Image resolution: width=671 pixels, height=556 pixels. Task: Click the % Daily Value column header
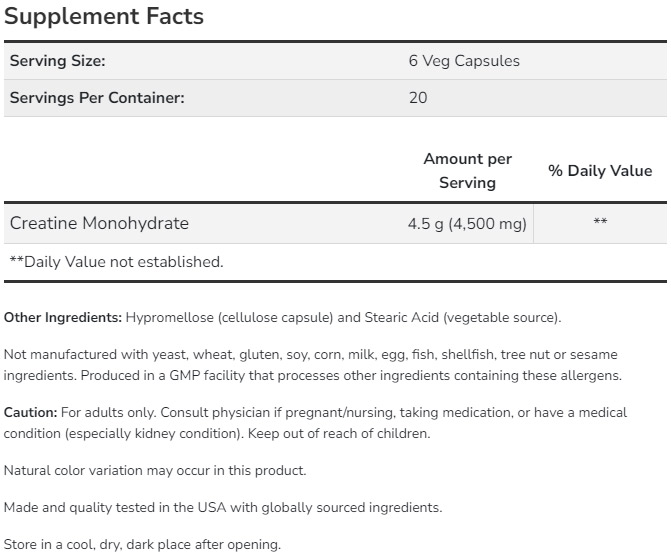[x=600, y=171]
